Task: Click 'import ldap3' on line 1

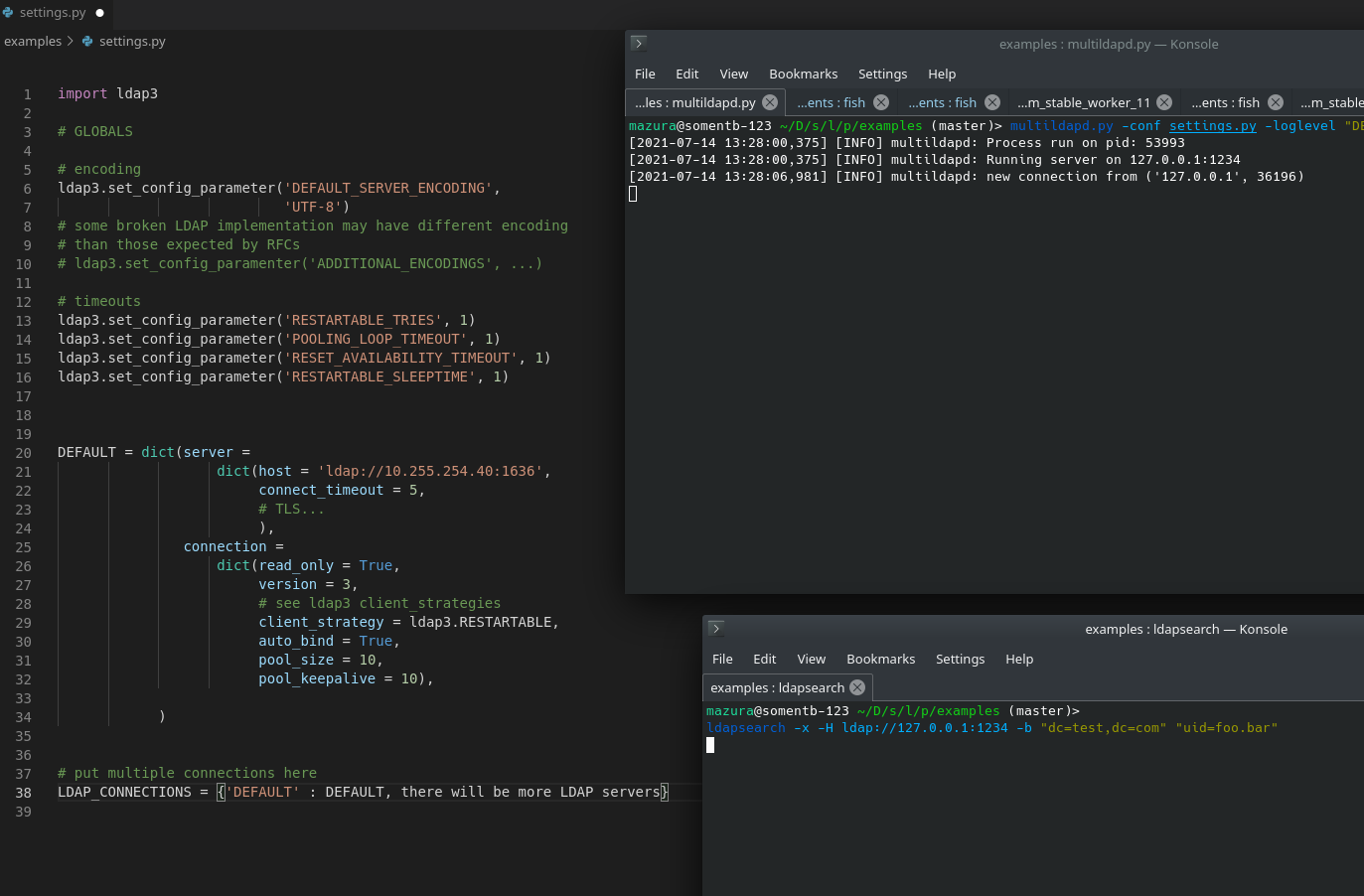Action: pyautogui.click(x=107, y=93)
